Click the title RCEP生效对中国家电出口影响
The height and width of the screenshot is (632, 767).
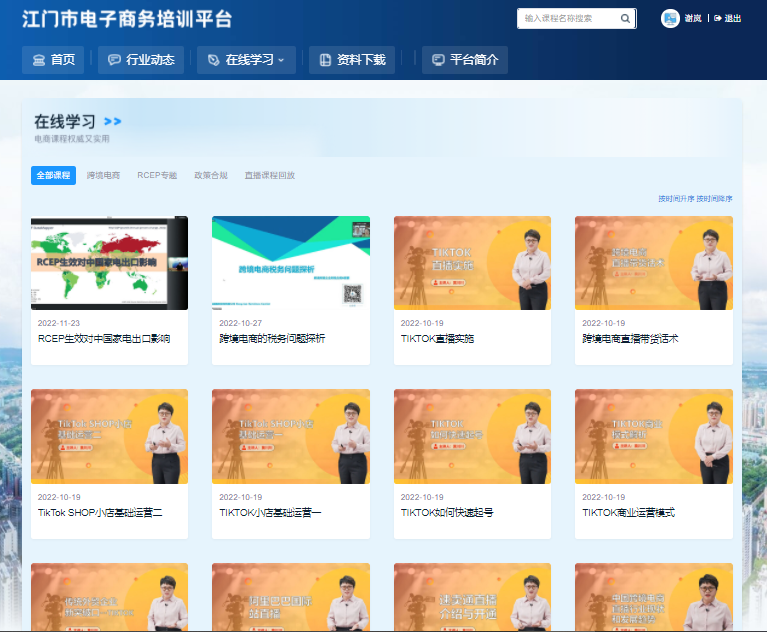click(x=104, y=339)
